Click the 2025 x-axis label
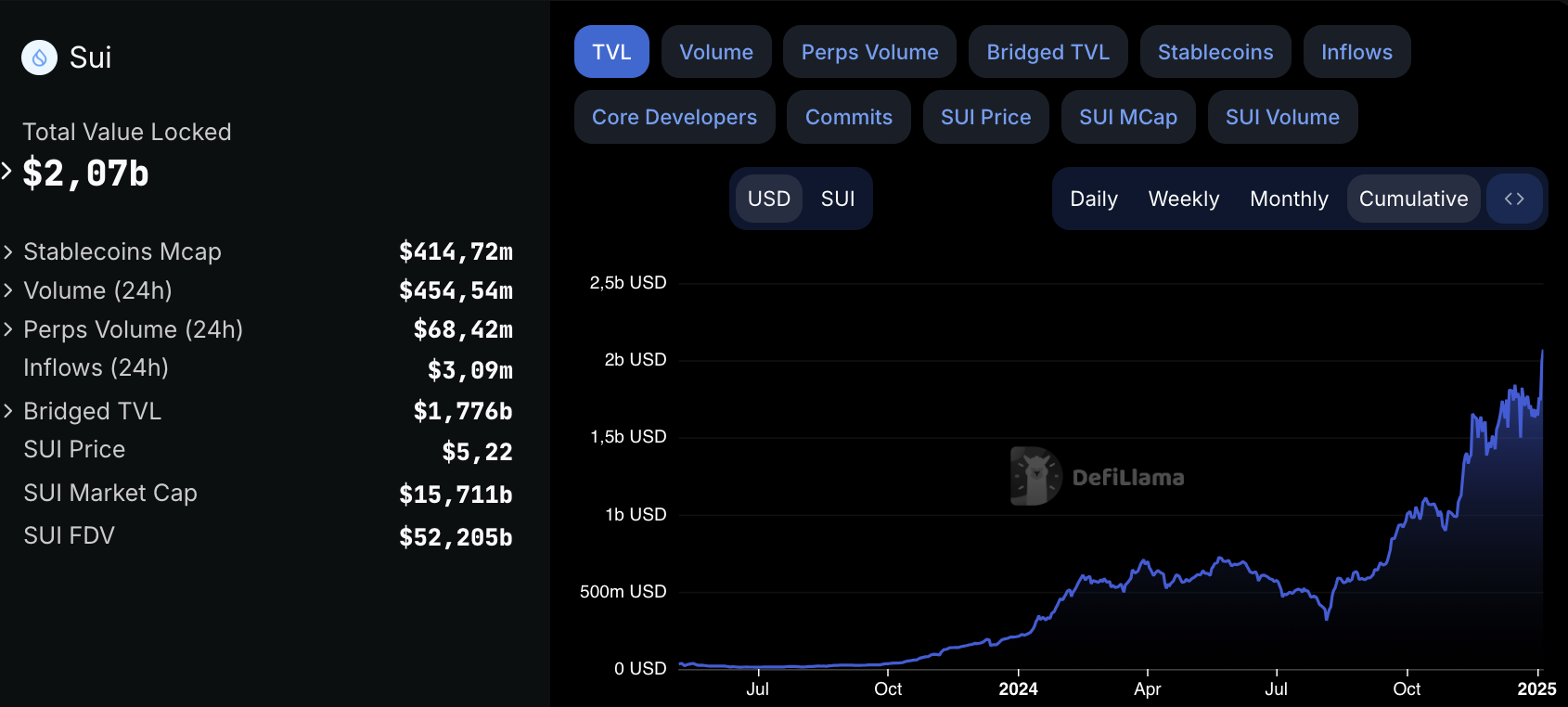 point(1536,688)
